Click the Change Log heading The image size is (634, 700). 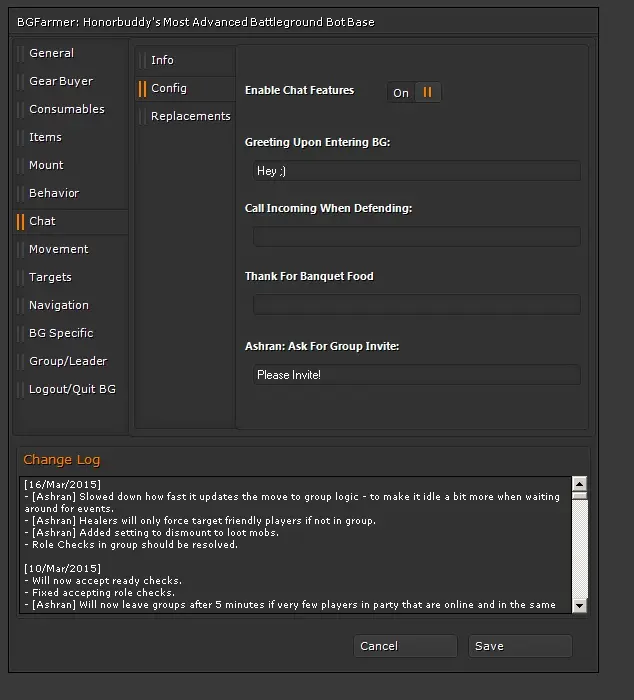[62, 459]
